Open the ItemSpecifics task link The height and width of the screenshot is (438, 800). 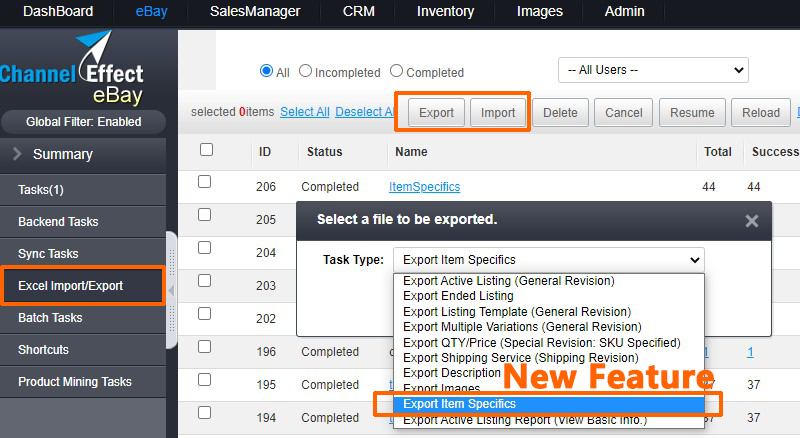[x=424, y=187]
